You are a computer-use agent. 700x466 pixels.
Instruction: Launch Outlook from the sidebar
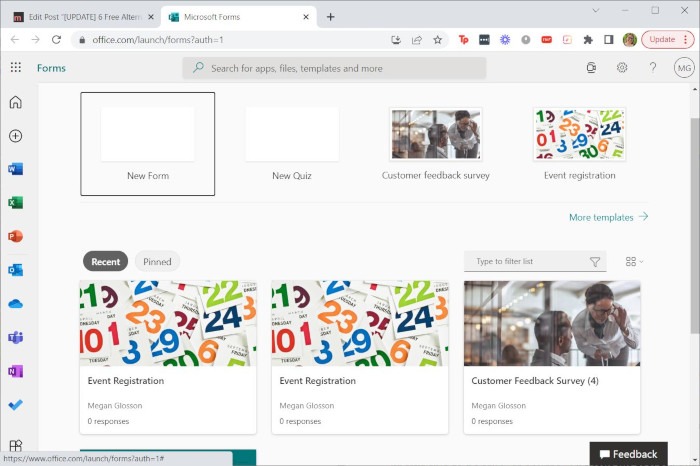[x=16, y=270]
